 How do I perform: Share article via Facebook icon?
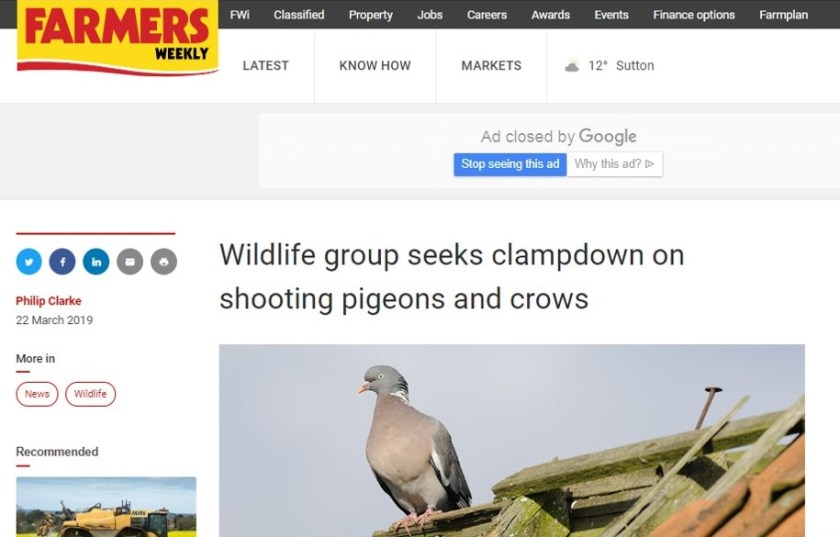tap(63, 262)
